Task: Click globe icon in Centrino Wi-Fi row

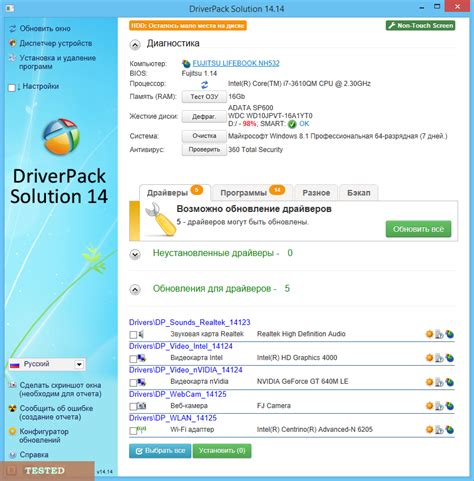Action: pyautogui.click(x=450, y=430)
